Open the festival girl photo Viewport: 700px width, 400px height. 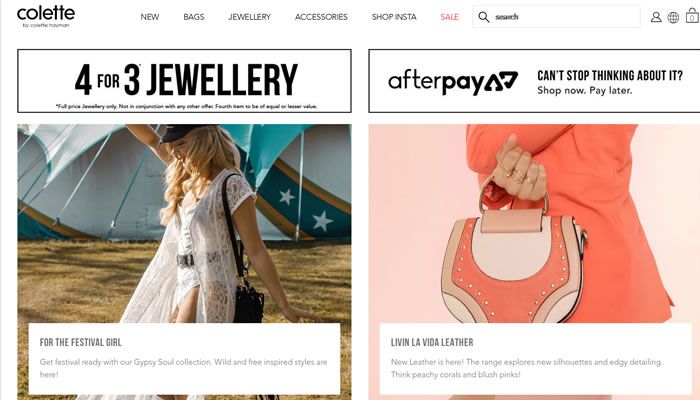click(184, 223)
